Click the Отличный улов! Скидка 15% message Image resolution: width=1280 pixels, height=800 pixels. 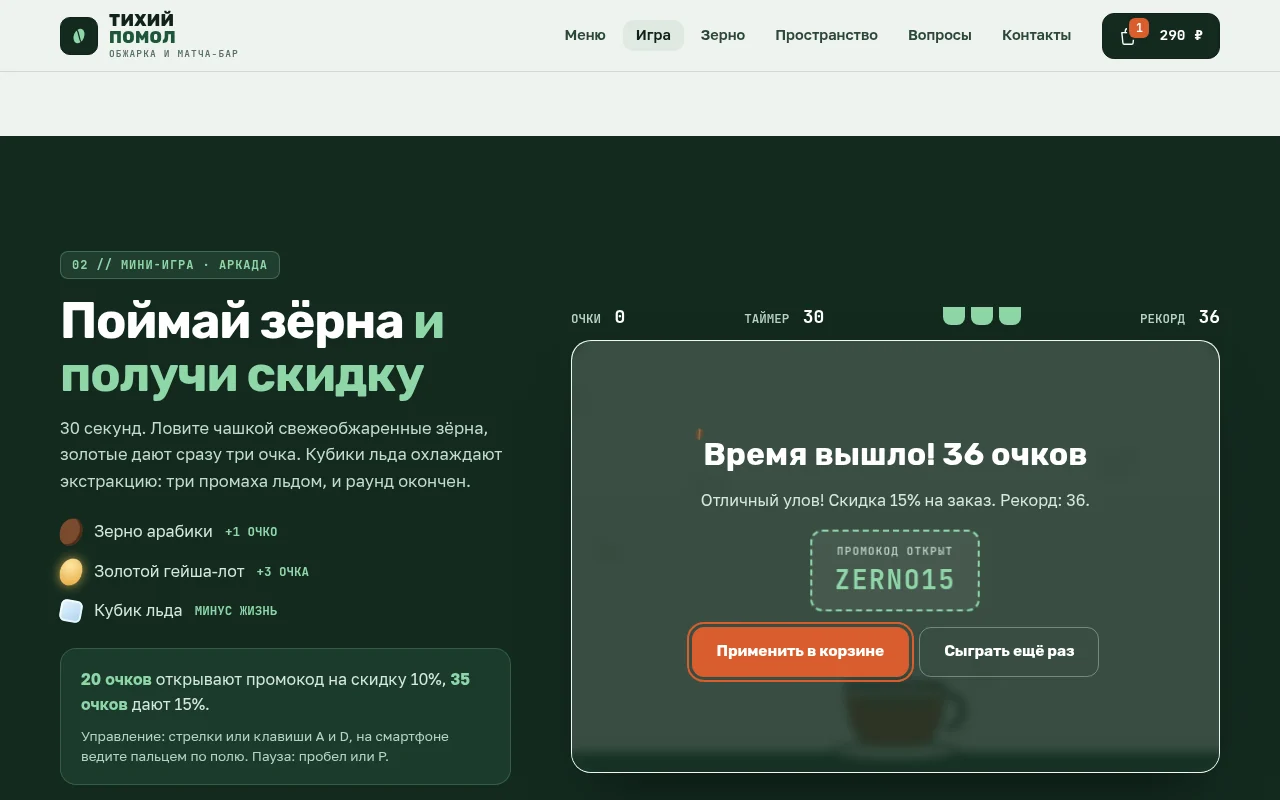(x=895, y=500)
